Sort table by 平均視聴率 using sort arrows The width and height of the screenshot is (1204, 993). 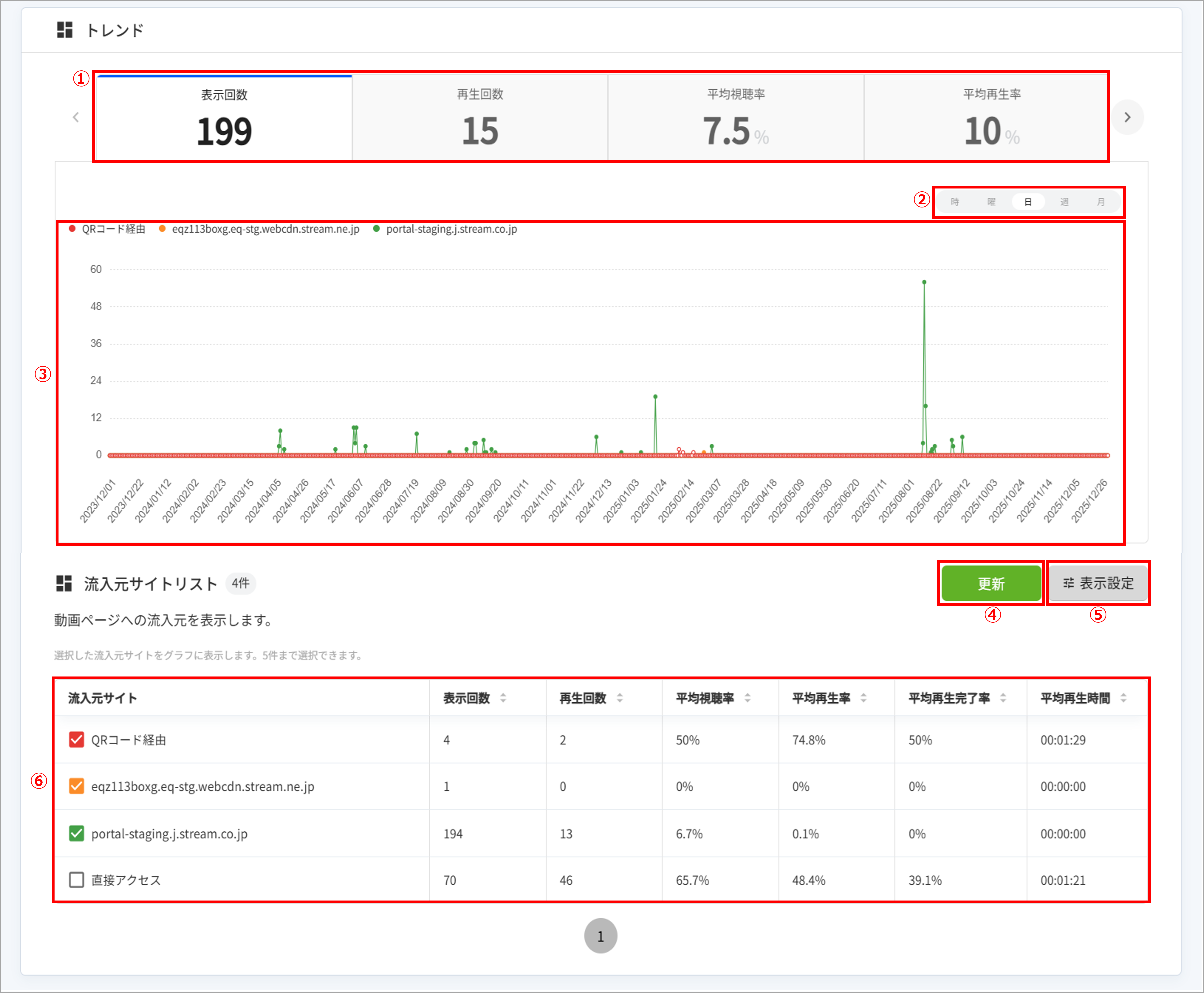[747, 698]
